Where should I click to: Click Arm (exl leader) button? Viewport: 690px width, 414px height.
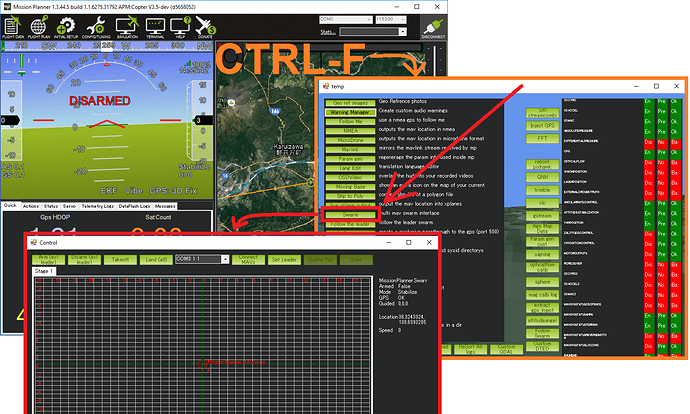[48, 260]
